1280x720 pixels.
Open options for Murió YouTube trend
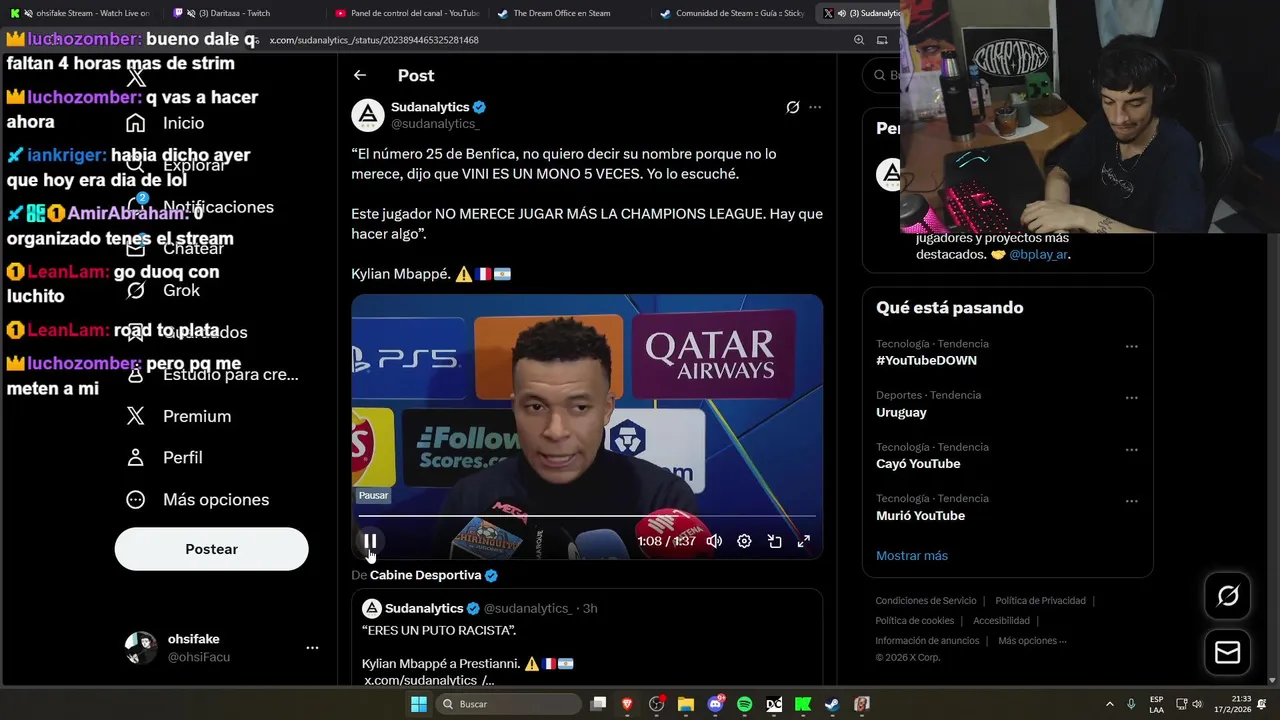[1131, 501]
